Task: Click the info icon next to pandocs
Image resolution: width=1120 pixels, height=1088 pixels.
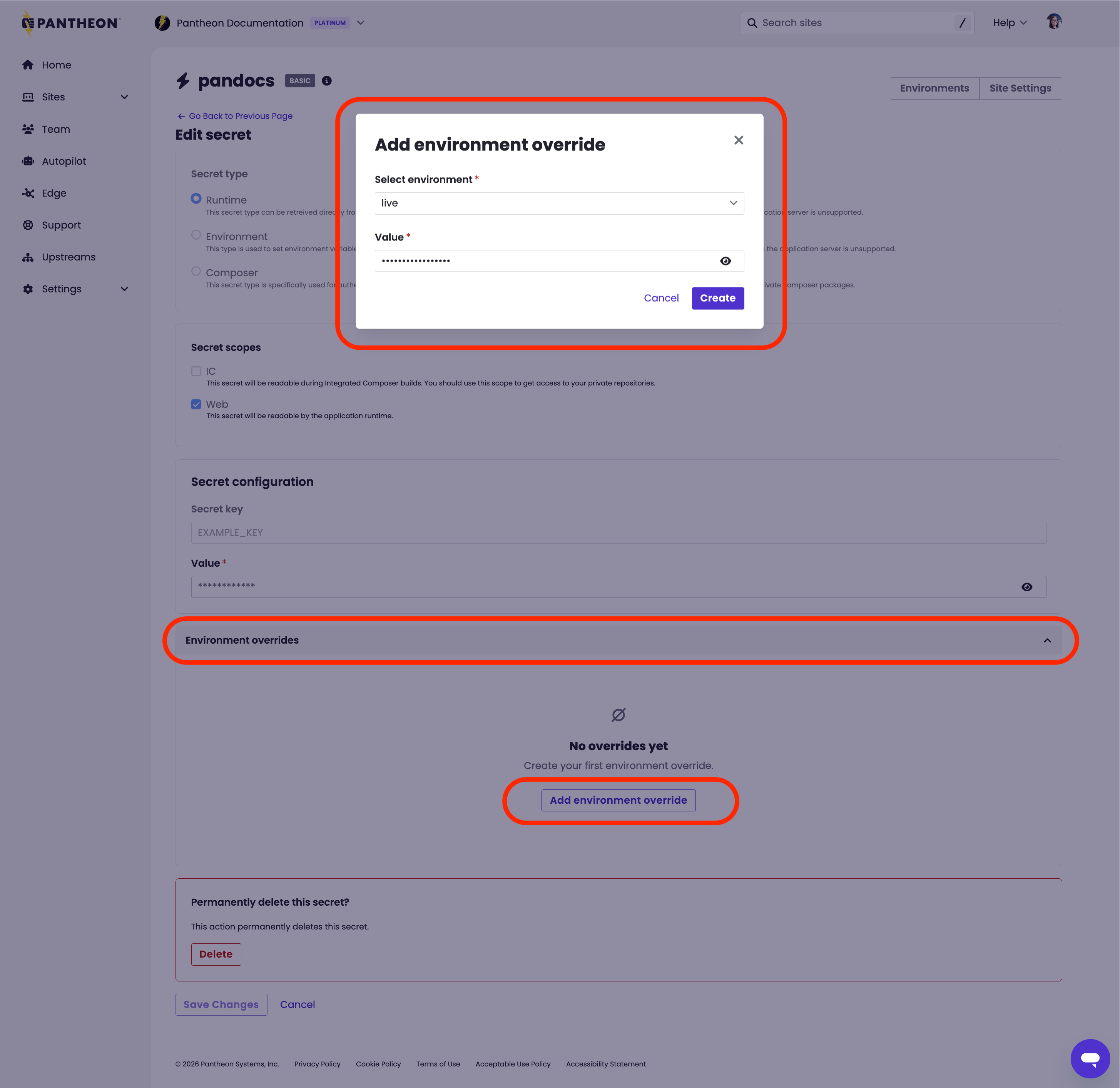Action: [326, 80]
